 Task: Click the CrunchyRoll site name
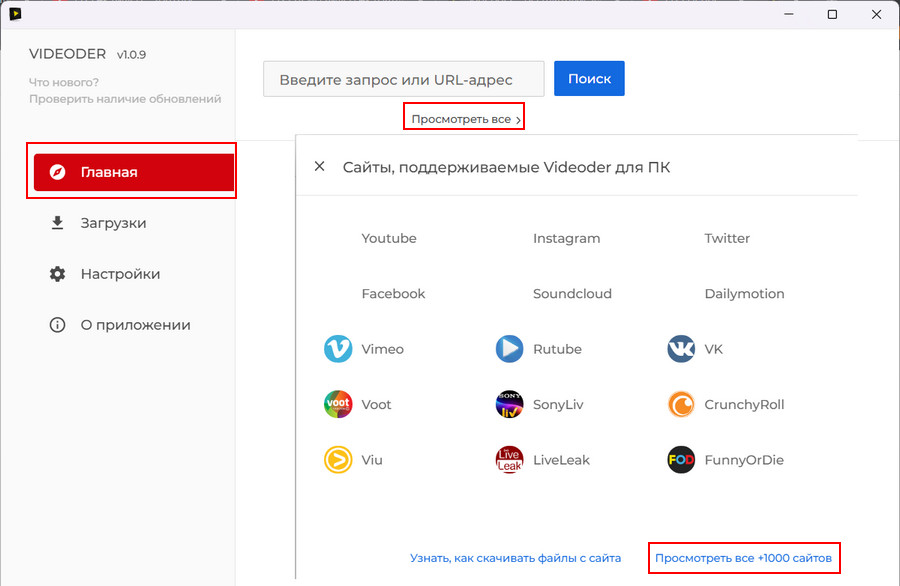tap(744, 405)
